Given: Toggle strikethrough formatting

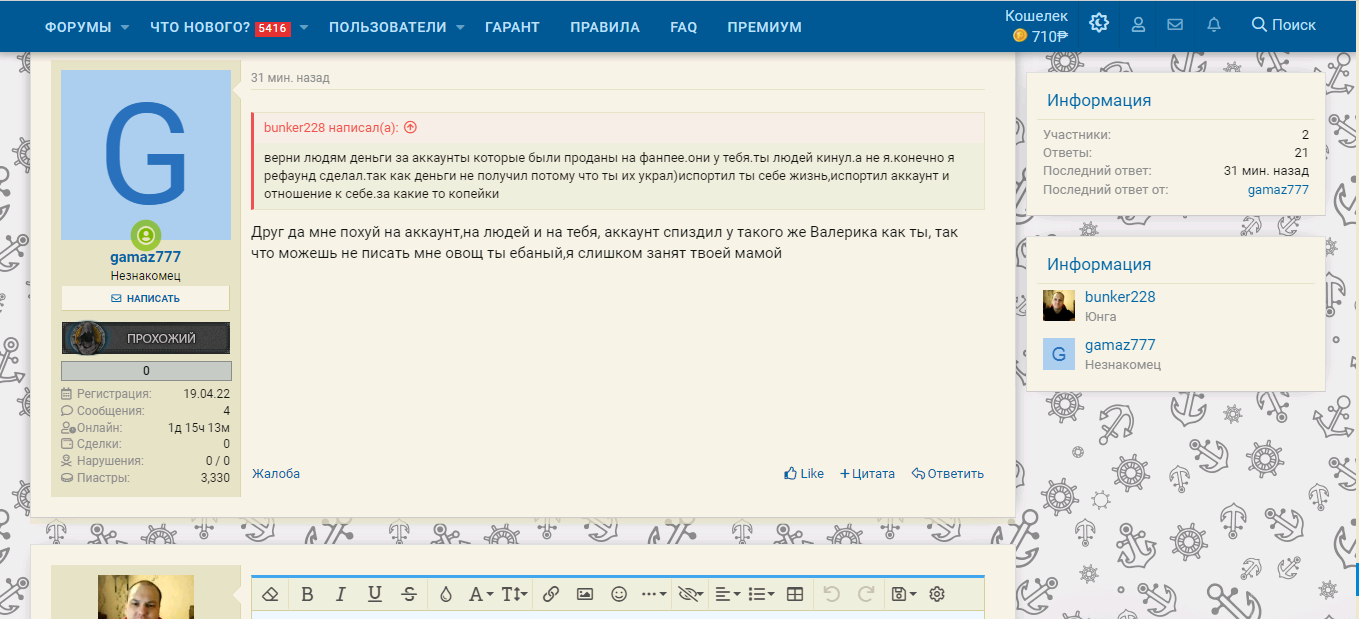Looking at the screenshot, I should (x=409, y=594).
